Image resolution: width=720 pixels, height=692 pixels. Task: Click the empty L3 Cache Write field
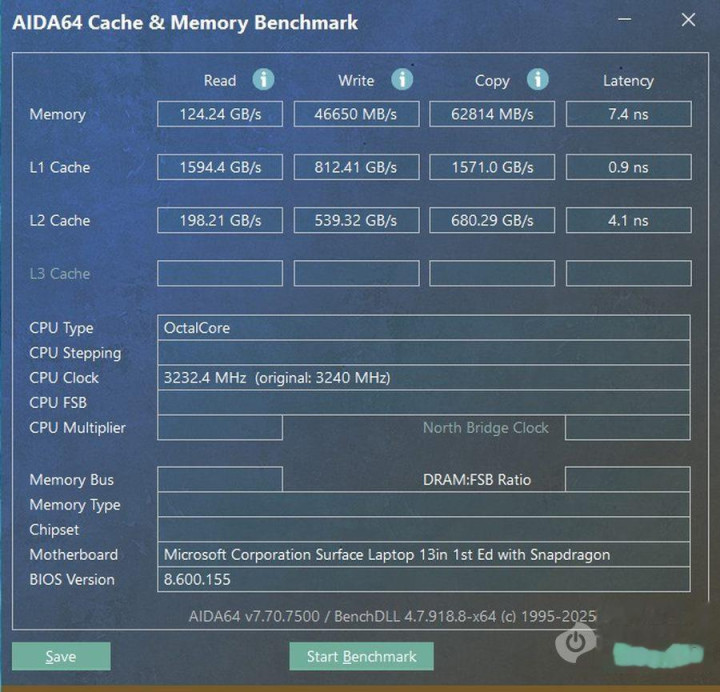coord(356,274)
